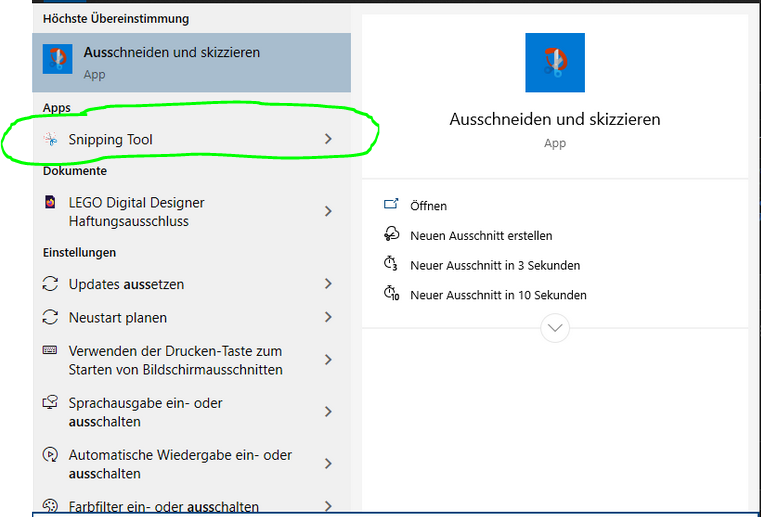
Task: Show more actions with the round down-chevron
Action: tap(555, 328)
